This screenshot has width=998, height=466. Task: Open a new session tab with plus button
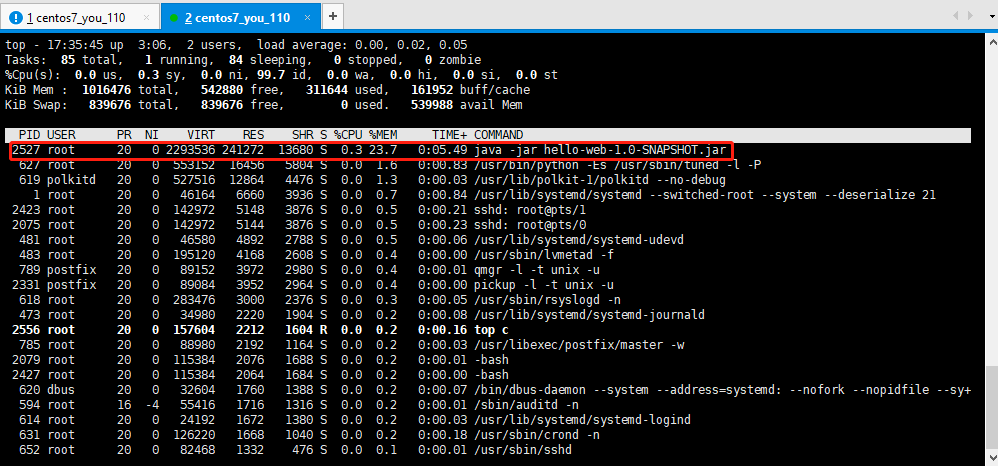pyautogui.click(x=333, y=17)
